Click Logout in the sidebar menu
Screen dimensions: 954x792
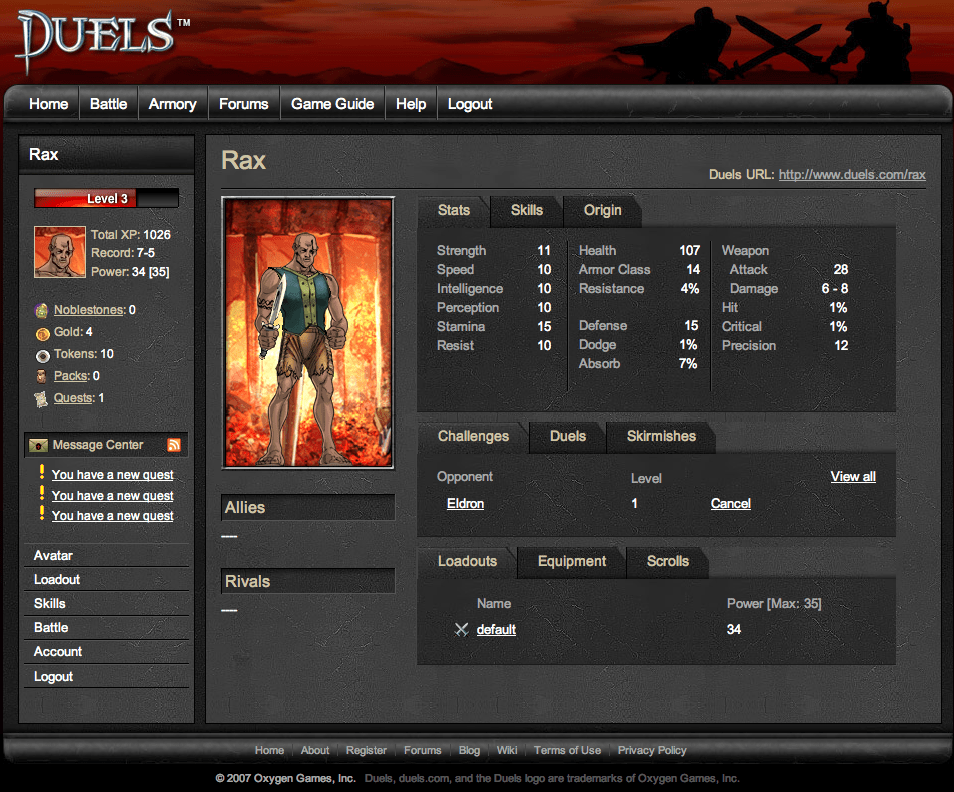pyautogui.click(x=106, y=676)
